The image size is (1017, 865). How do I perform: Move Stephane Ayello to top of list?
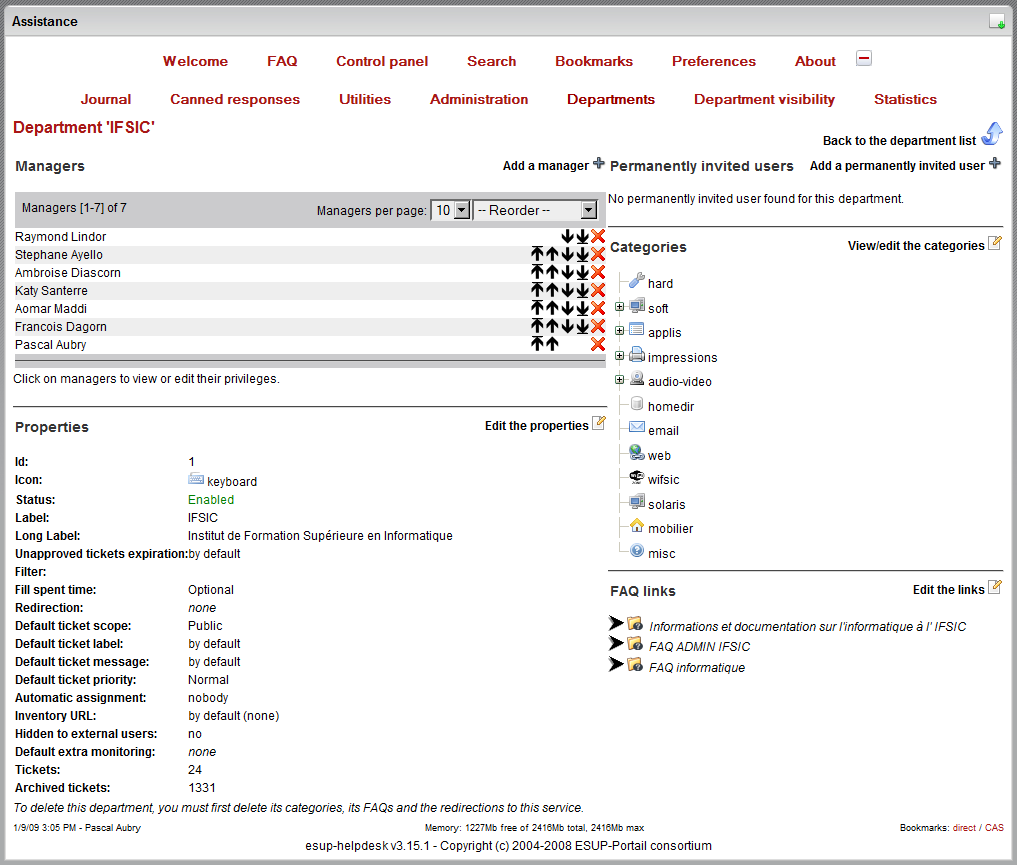coord(537,255)
